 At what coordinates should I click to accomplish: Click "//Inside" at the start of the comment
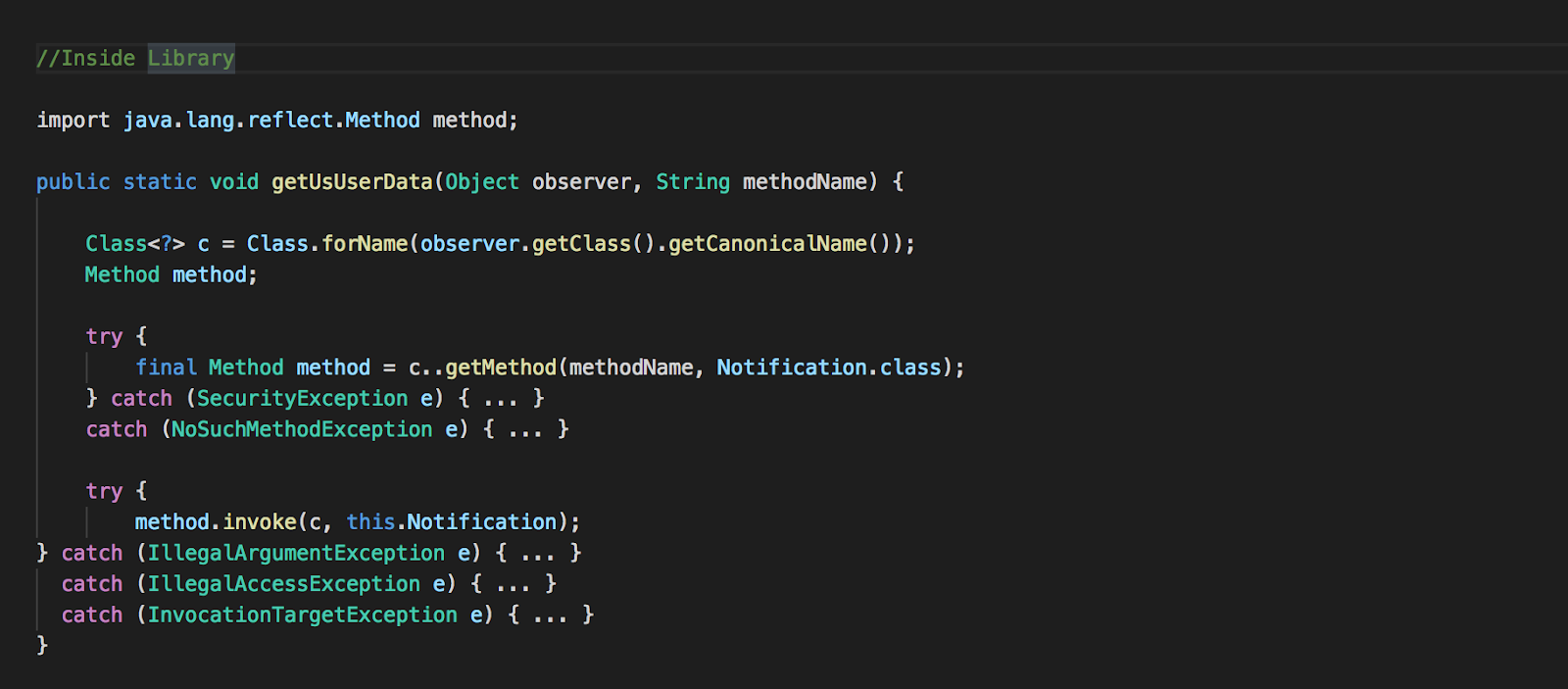click(x=86, y=58)
